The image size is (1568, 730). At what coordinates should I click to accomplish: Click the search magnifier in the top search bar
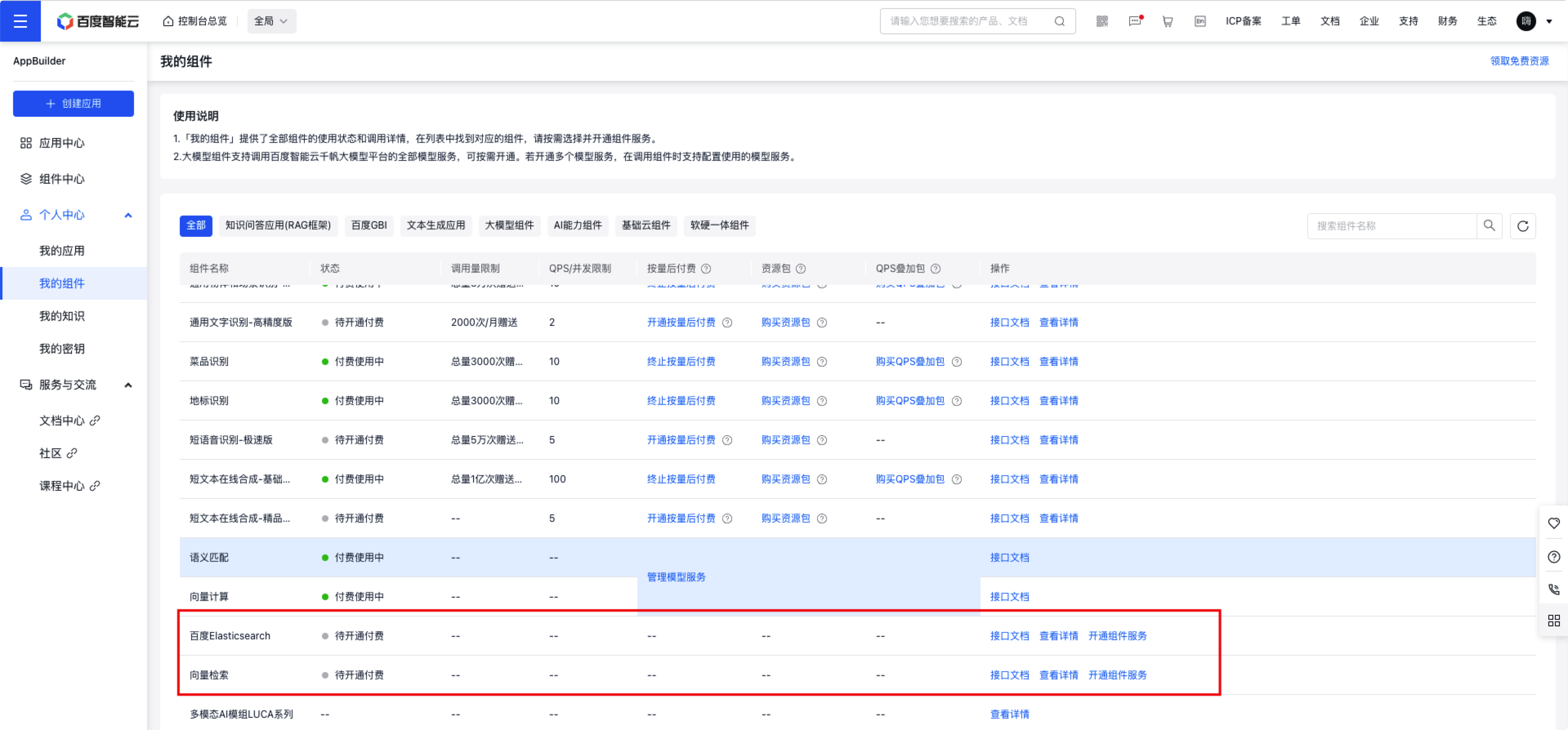1060,21
